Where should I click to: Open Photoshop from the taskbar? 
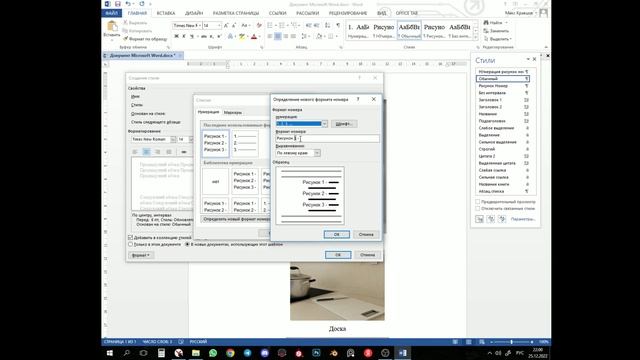tap(316, 353)
